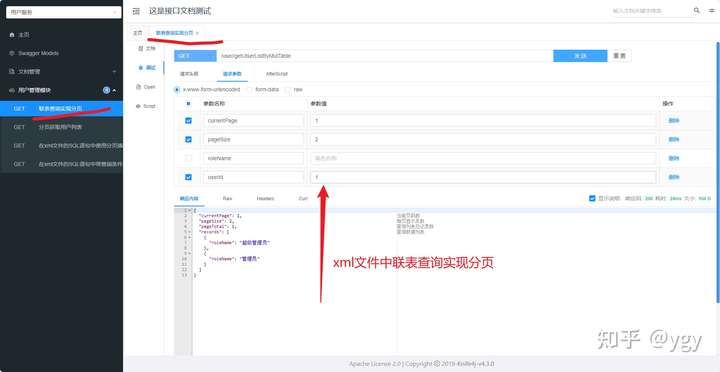Click the document management icon in sidebar
Screen dimensions: 720x372
(x=12, y=72)
